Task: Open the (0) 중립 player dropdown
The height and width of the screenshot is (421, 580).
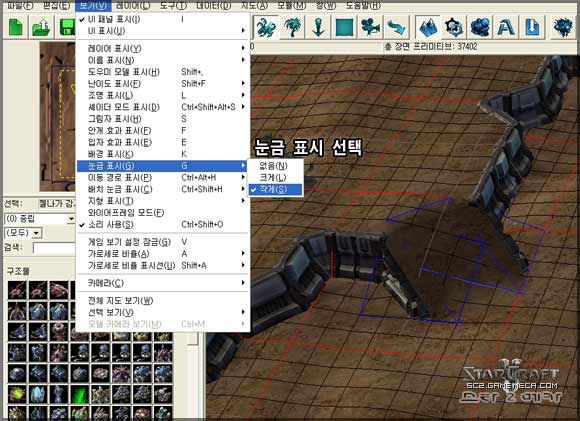Action: pyautogui.click(x=71, y=219)
